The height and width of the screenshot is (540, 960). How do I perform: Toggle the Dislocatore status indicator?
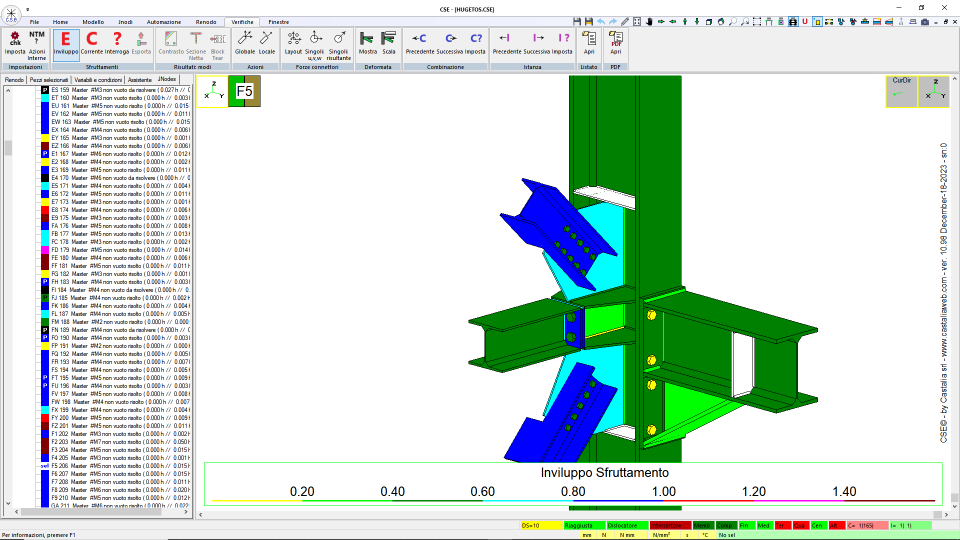(627, 525)
